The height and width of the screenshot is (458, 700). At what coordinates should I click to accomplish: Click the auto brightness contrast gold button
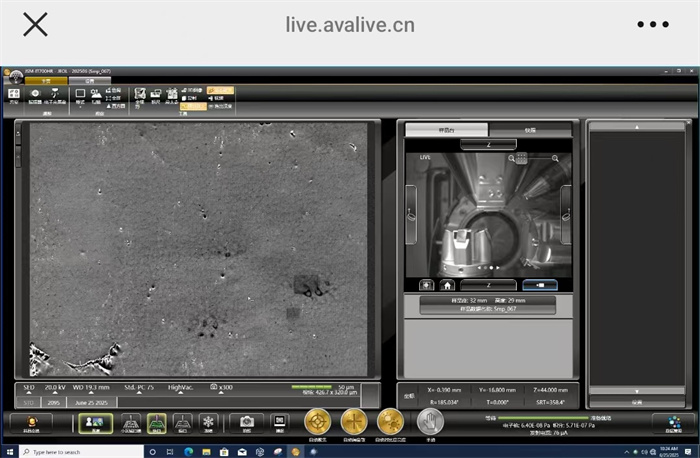(390, 421)
